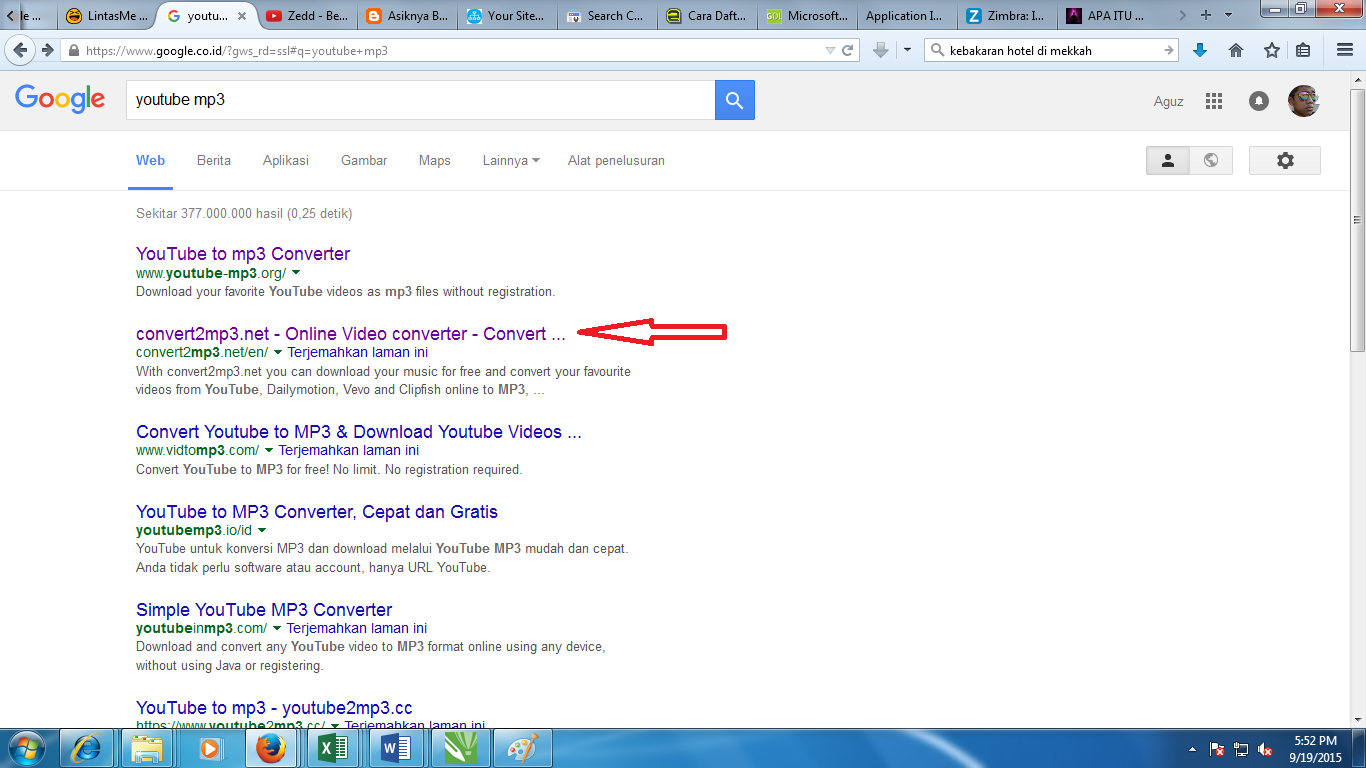
Task: Expand arrow next to www.vidtomp3.com URL
Action: coord(268,451)
